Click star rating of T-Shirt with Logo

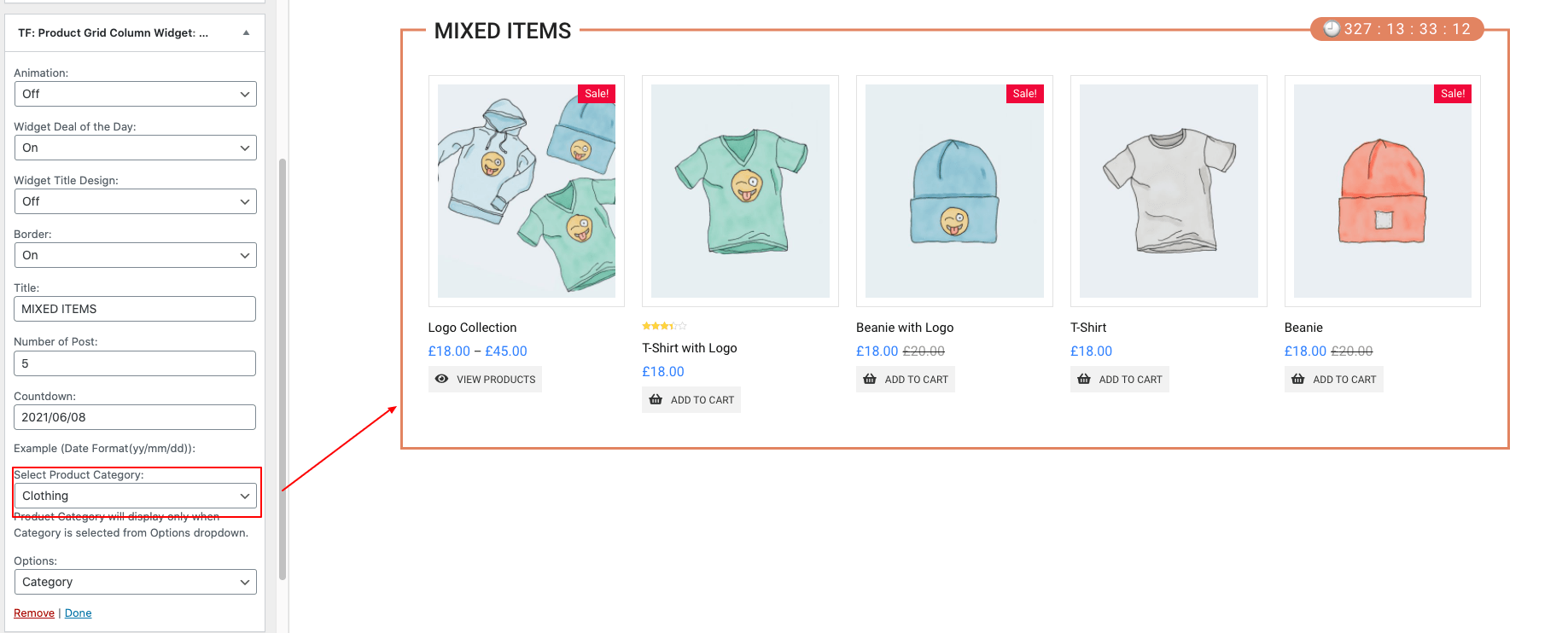664,326
